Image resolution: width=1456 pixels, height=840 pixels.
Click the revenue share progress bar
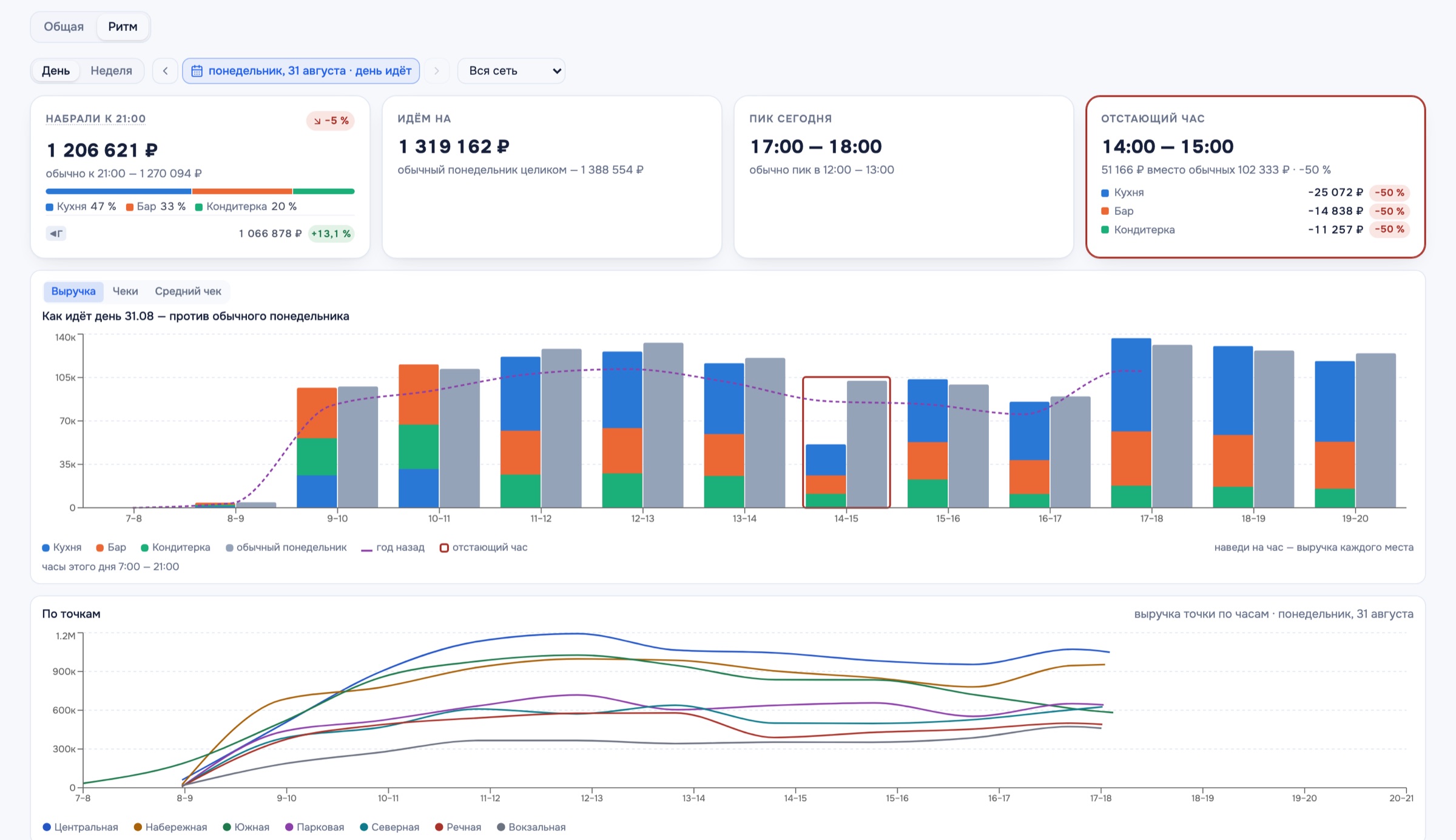(200, 191)
